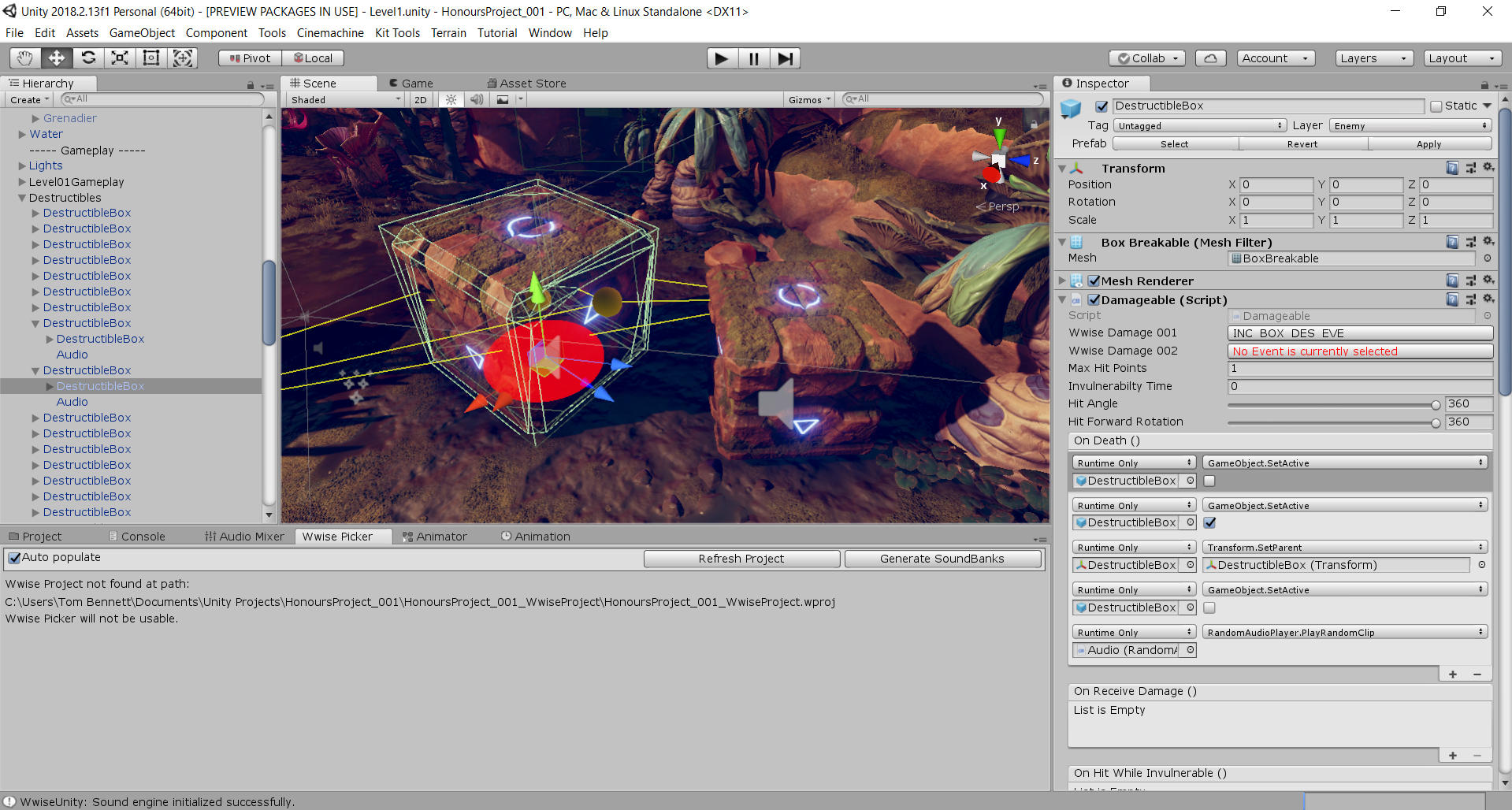Select the Scale tool
This screenshot has height=810, width=1512.
tap(120, 58)
